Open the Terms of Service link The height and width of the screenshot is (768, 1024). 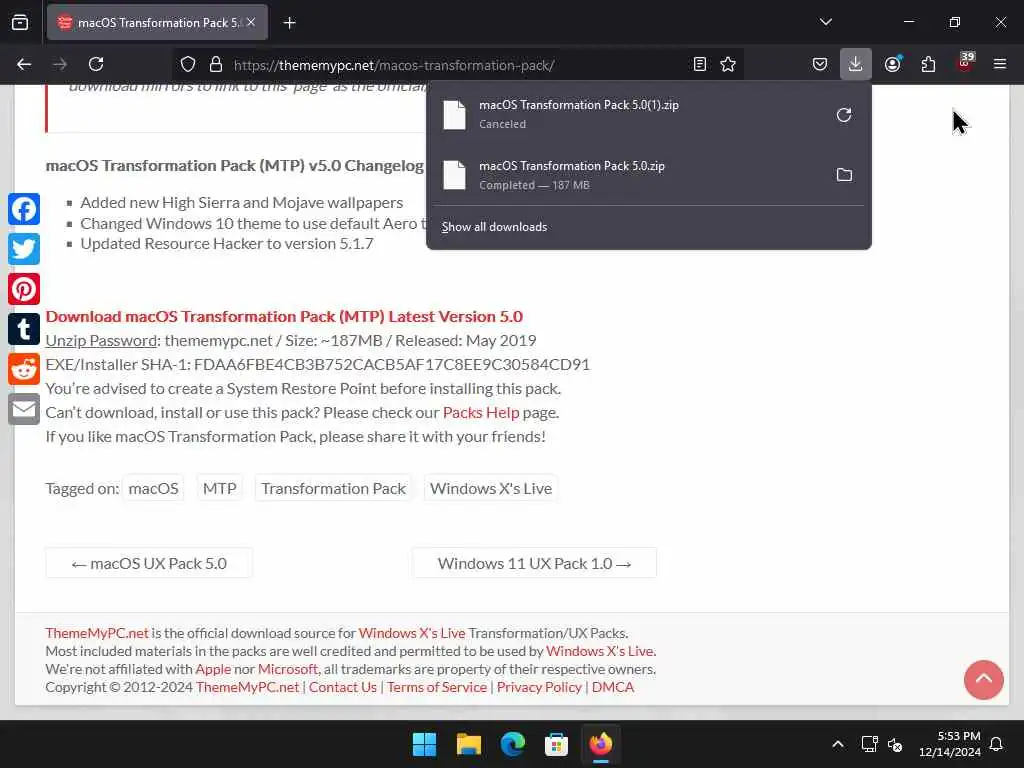tap(436, 687)
